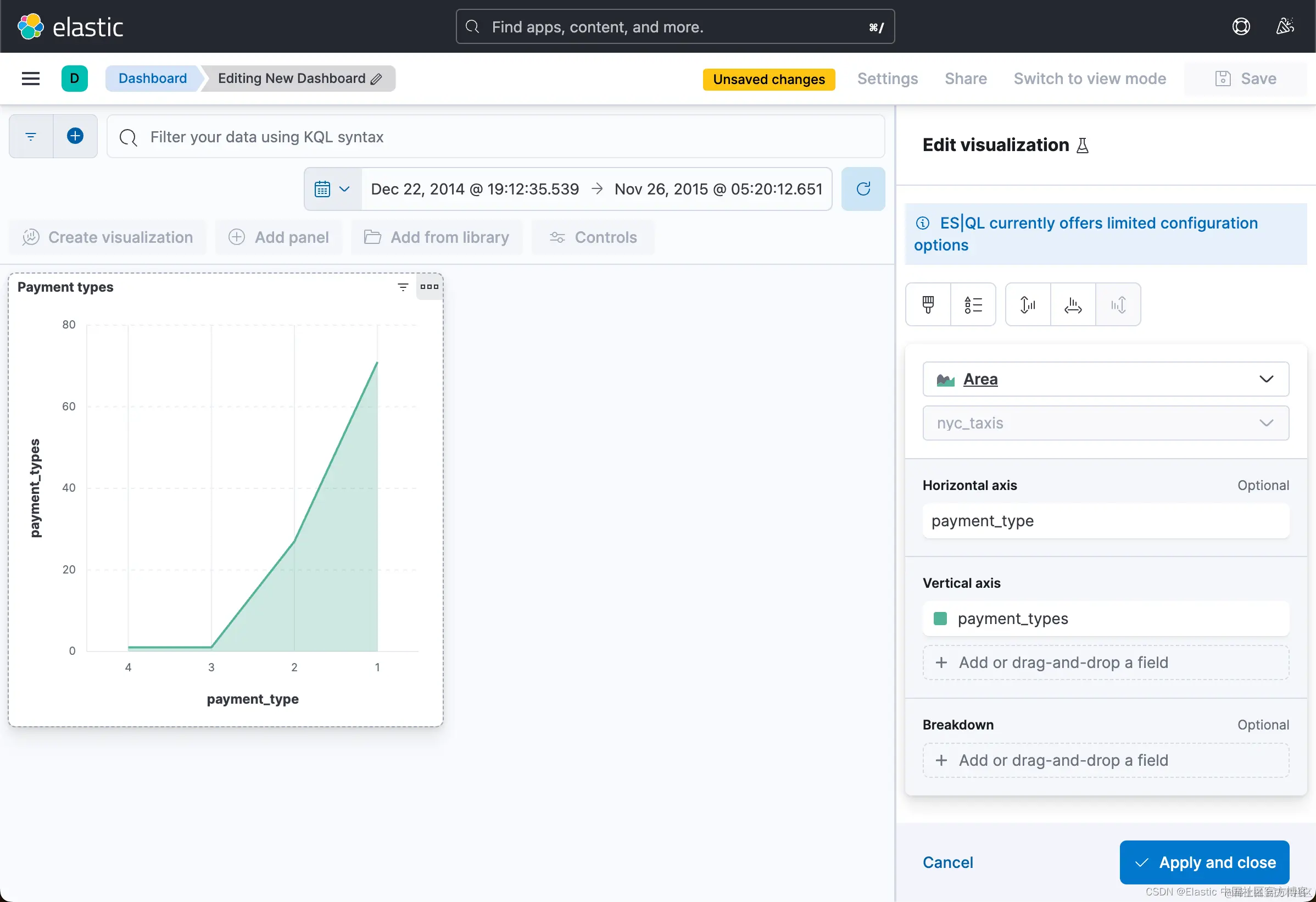Screen dimensions: 1316x902
Task: Click the green payment_types color swatch
Action: pos(940,619)
